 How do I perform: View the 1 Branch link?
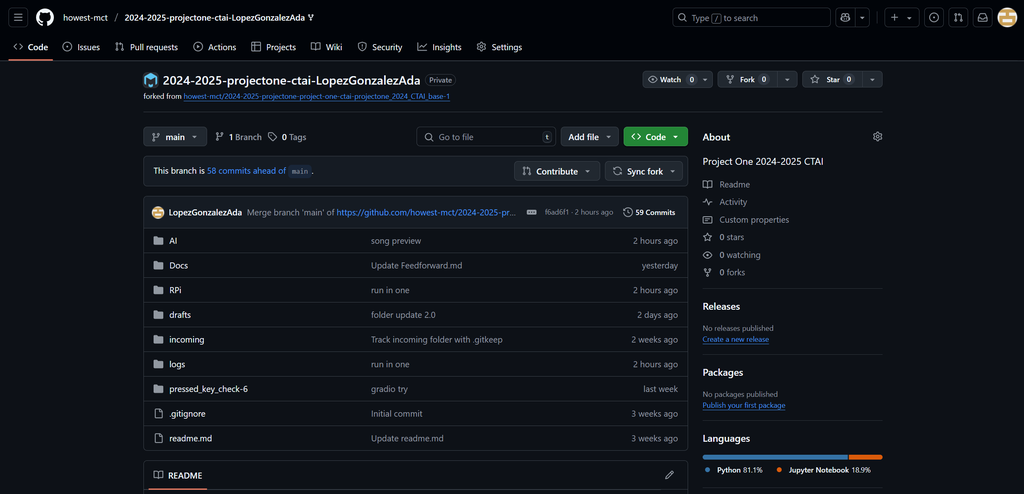tap(238, 137)
